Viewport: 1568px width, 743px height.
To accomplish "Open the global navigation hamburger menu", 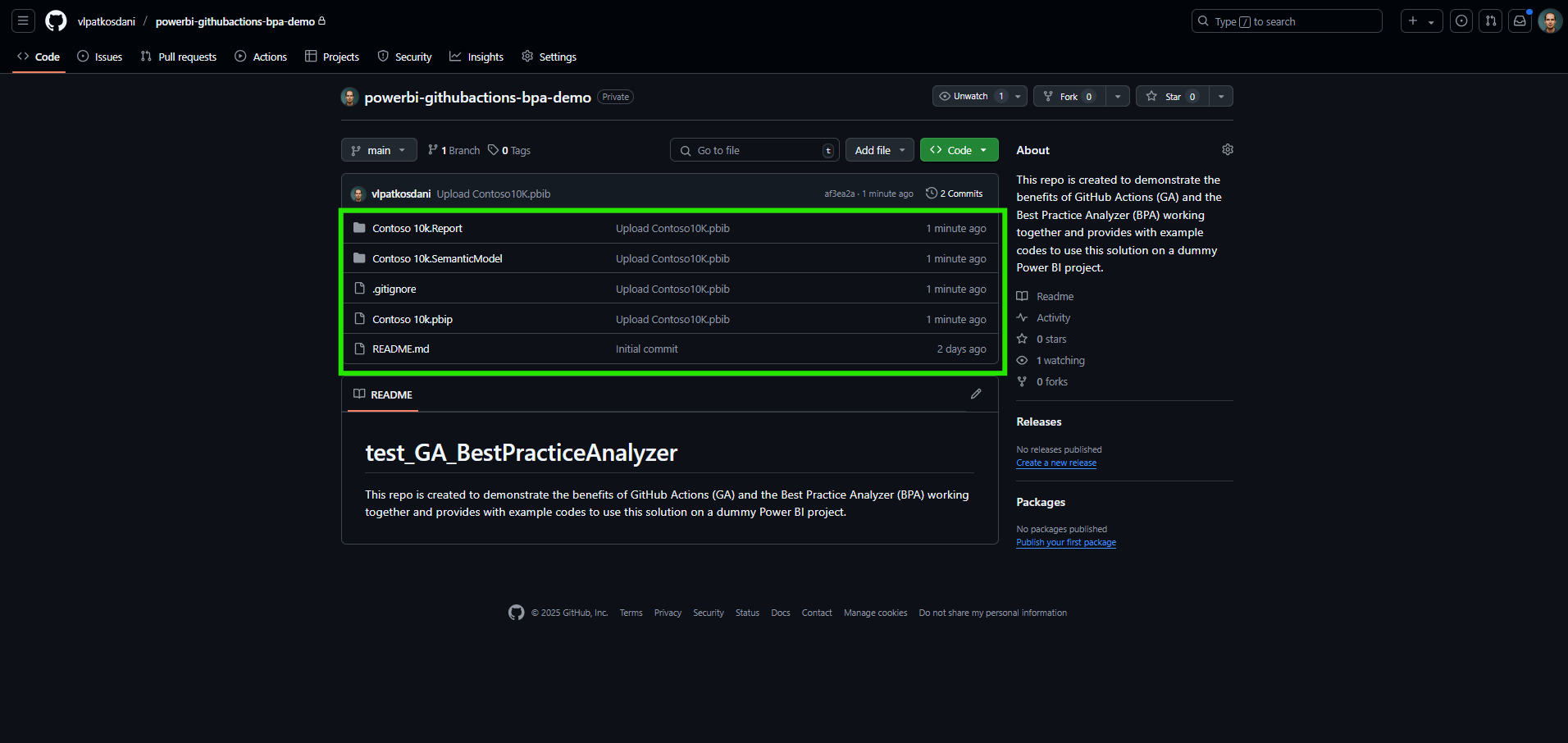I will click(22, 21).
